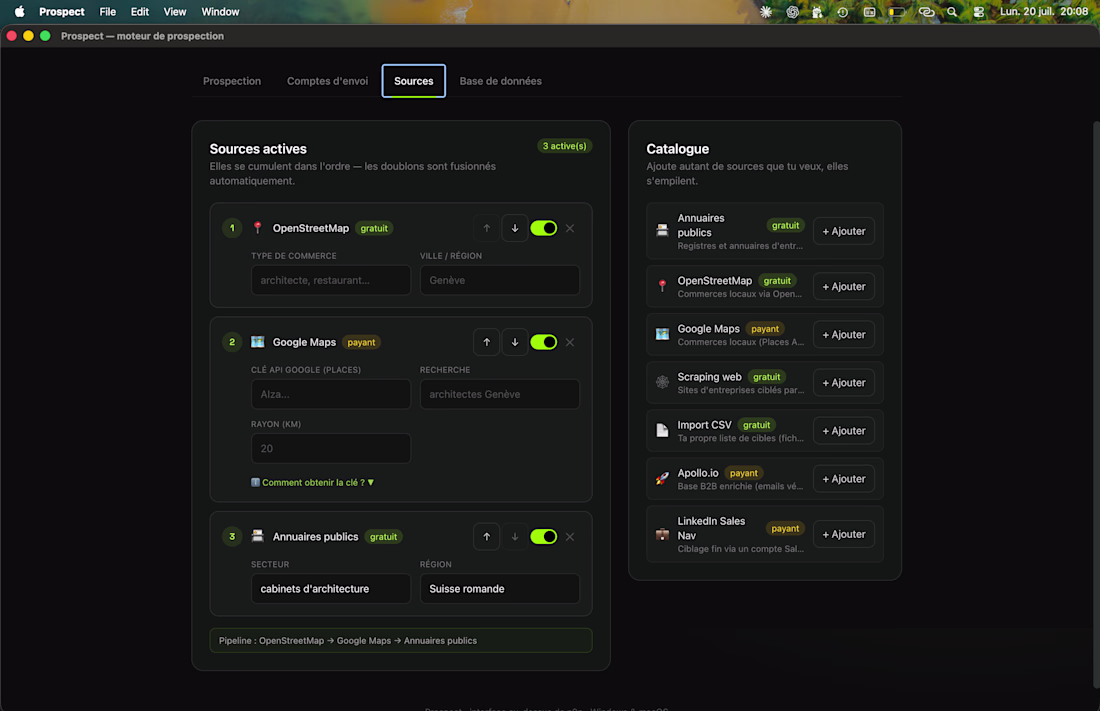Click the window scrollbar on the right
The width and height of the screenshot is (1100, 711).
[x=1096, y=404]
